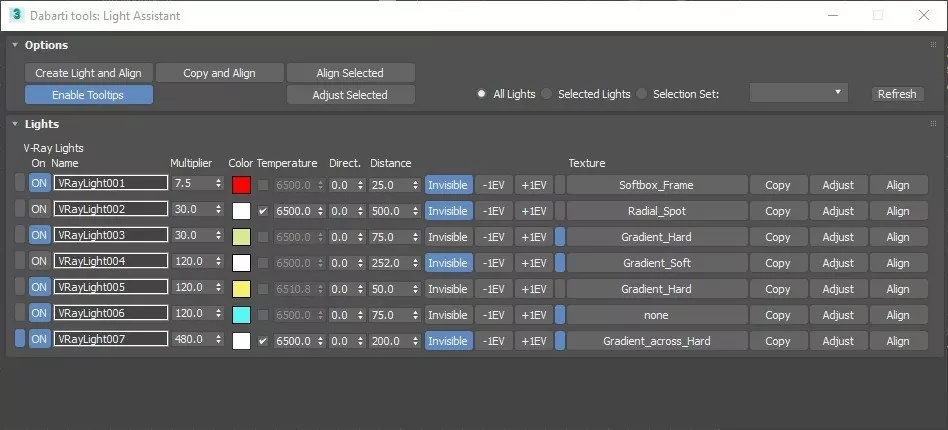
Task: Click the VRayLight004 name field
Action: pos(110,263)
